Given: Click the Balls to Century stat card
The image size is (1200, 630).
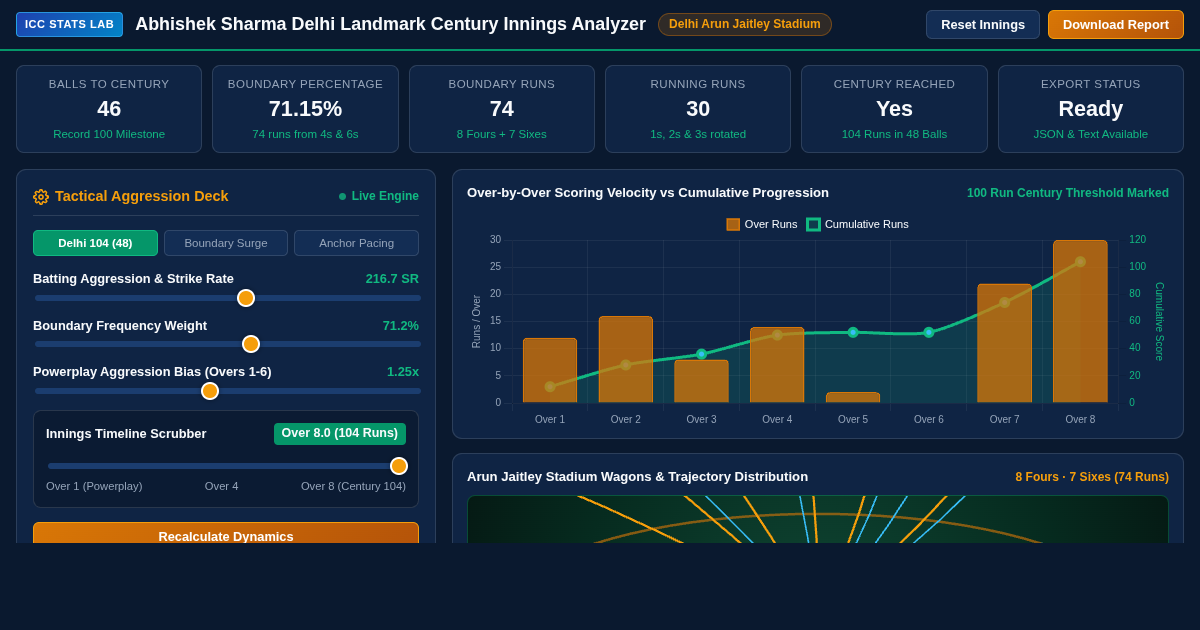Looking at the screenshot, I should 109,109.
